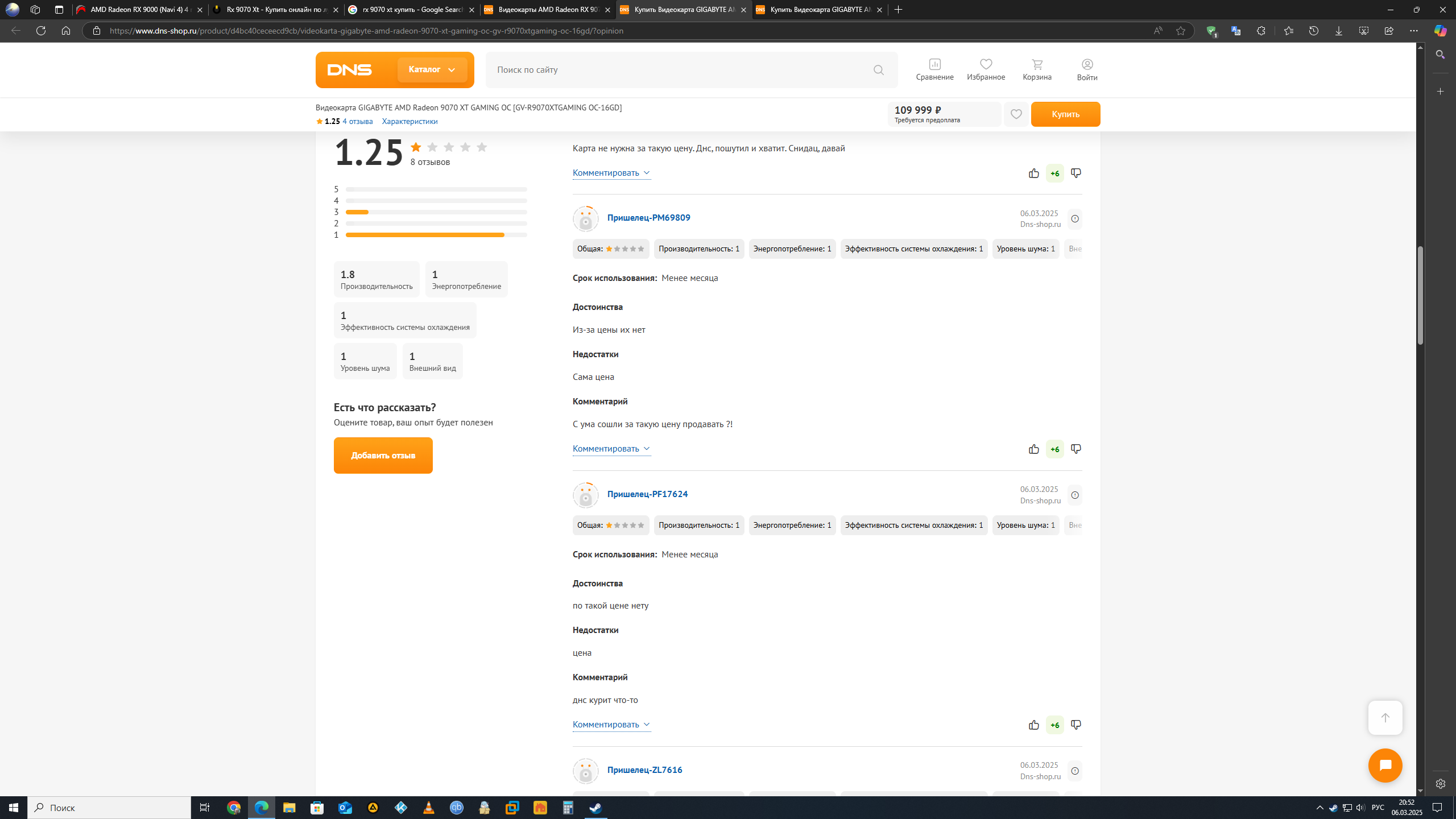Open Избранное favorites heart icon
Image resolution: width=1456 pixels, height=819 pixels.
986,69
